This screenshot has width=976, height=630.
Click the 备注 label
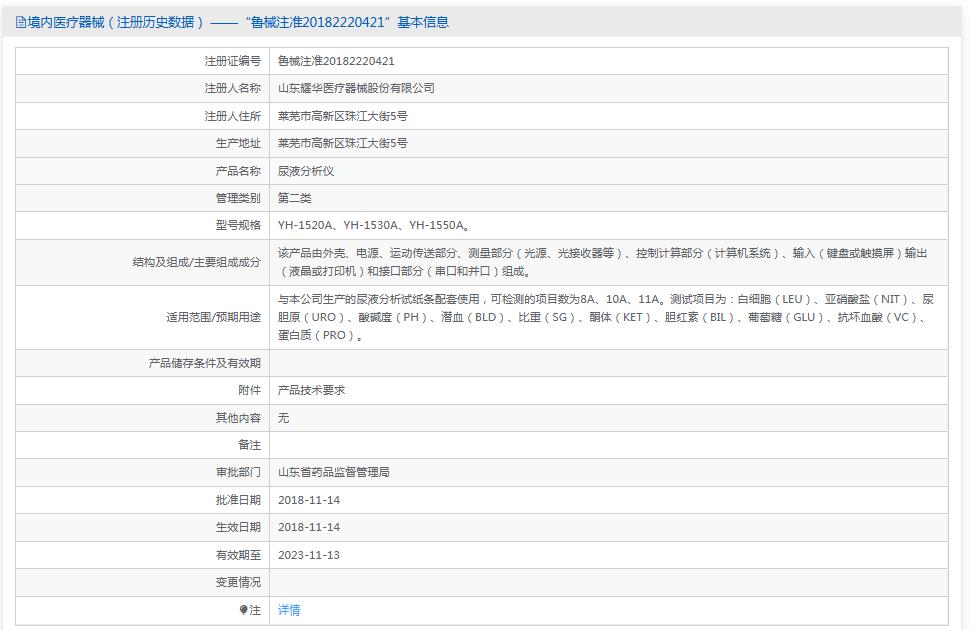click(250, 445)
